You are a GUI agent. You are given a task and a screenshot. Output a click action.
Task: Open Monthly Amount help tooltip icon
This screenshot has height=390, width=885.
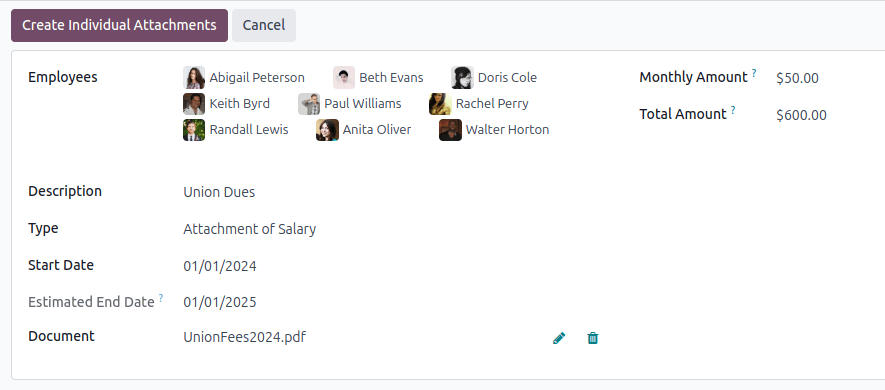(754, 73)
